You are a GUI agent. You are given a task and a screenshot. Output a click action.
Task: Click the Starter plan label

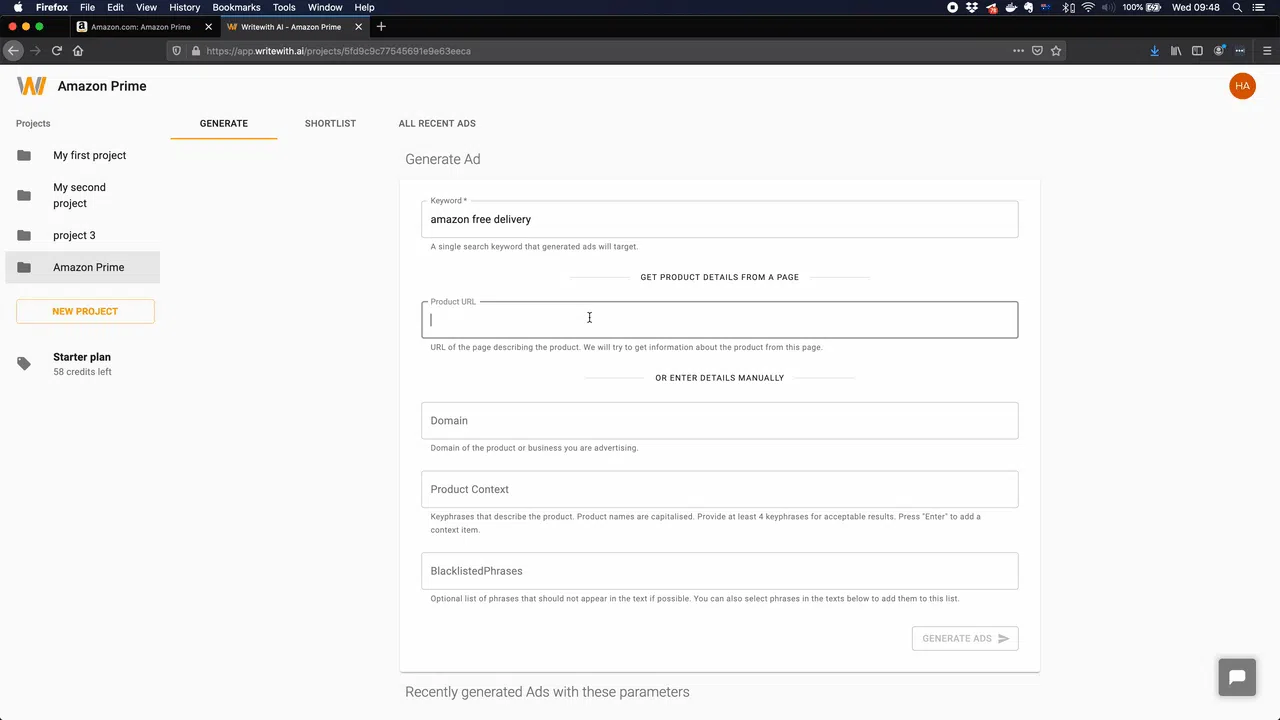(82, 357)
